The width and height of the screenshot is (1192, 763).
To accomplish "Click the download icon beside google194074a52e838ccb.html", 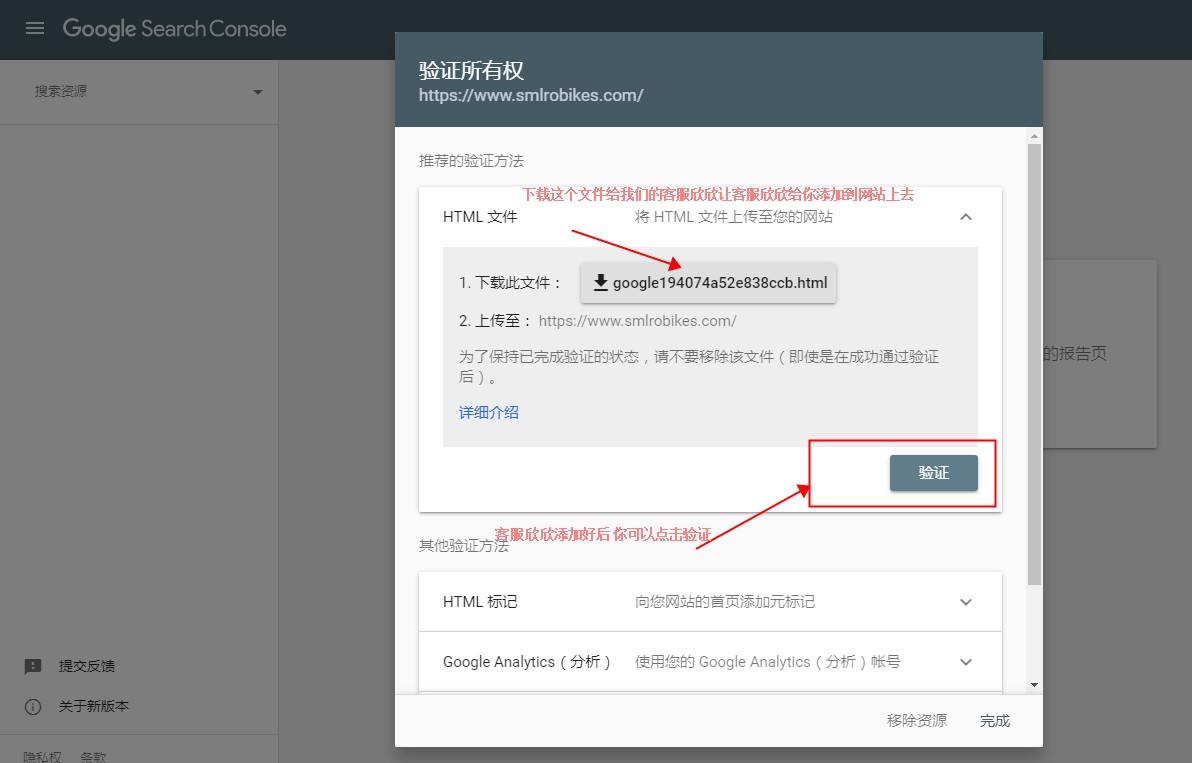I will 600,283.
